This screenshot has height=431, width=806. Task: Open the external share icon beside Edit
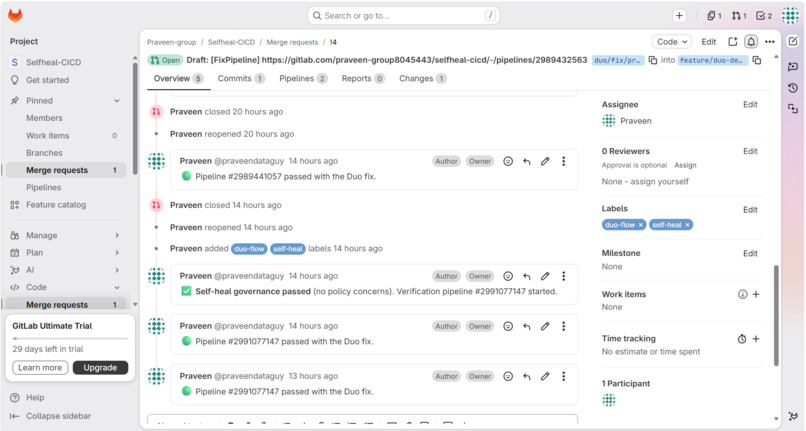click(733, 42)
